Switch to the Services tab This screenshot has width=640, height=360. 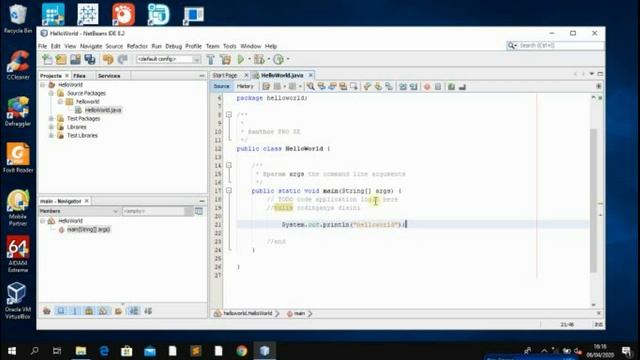[109, 76]
